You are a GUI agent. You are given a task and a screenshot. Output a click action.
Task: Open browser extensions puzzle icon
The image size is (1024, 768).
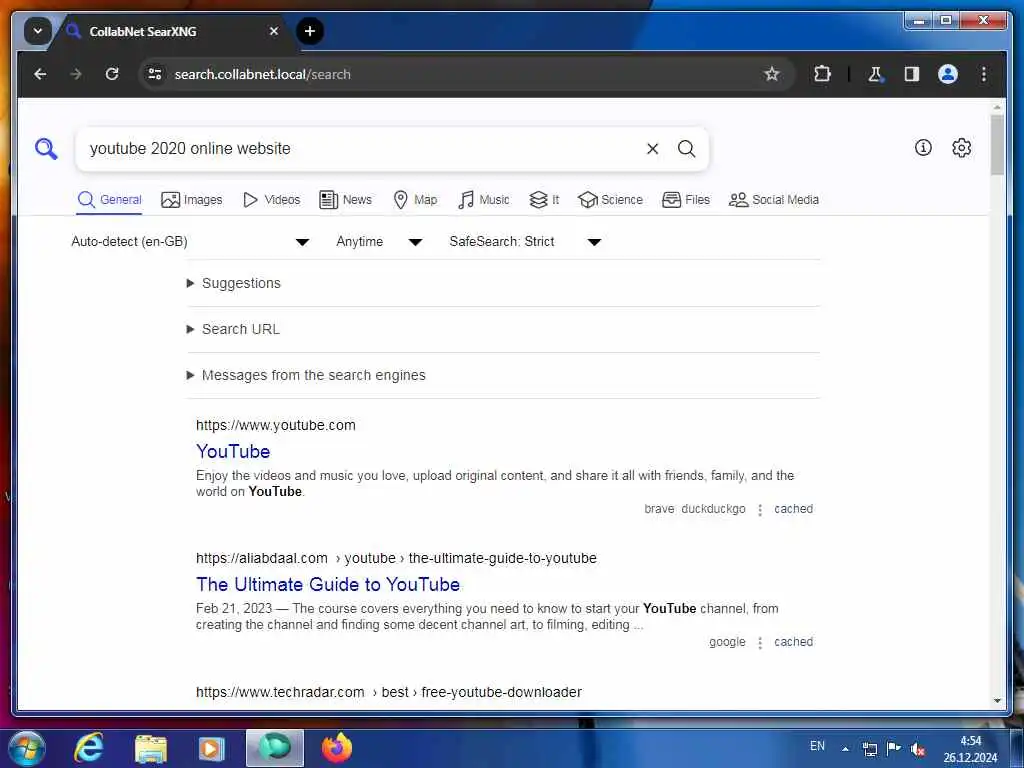coord(822,74)
